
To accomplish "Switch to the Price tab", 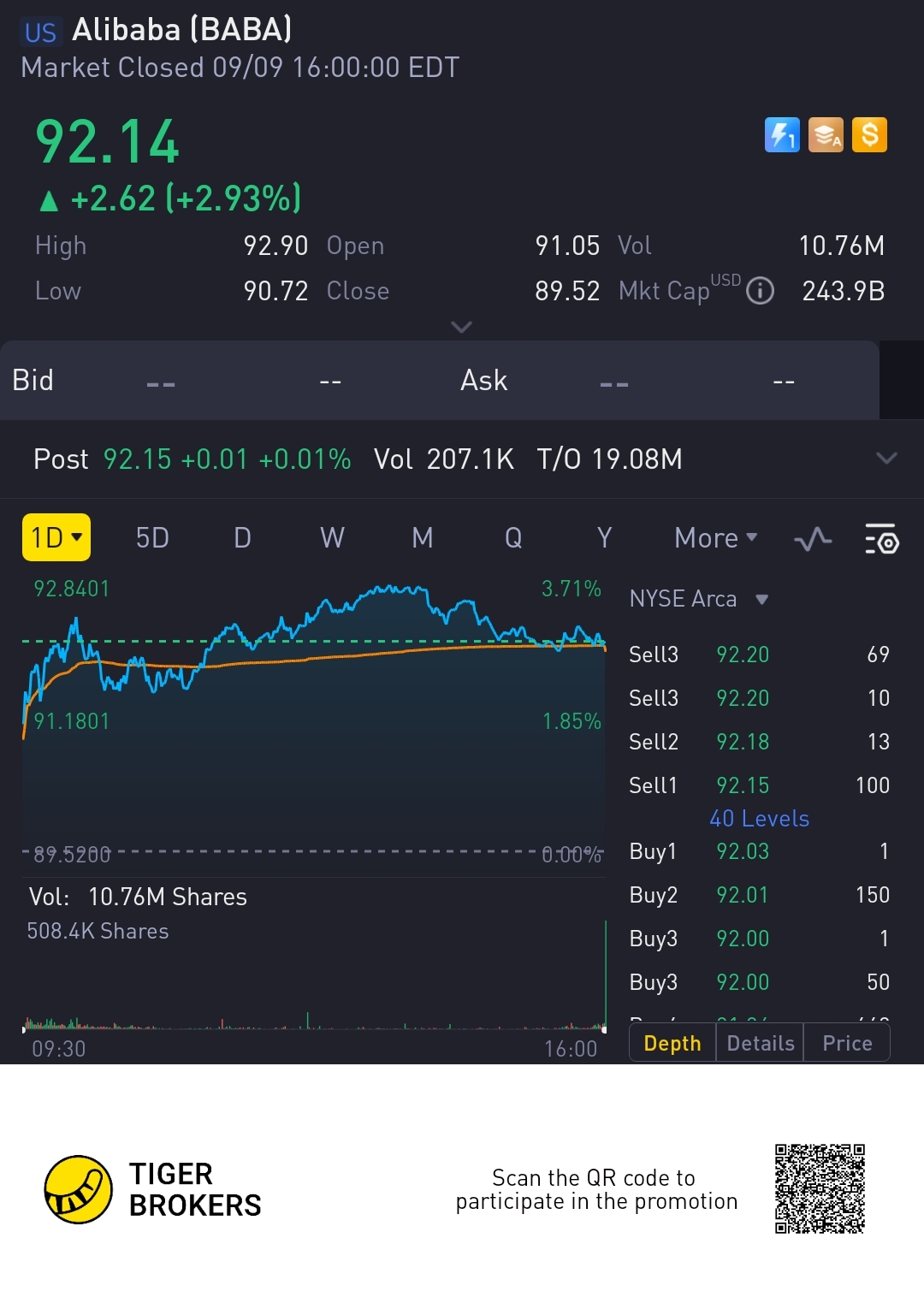I will pos(847,1043).
